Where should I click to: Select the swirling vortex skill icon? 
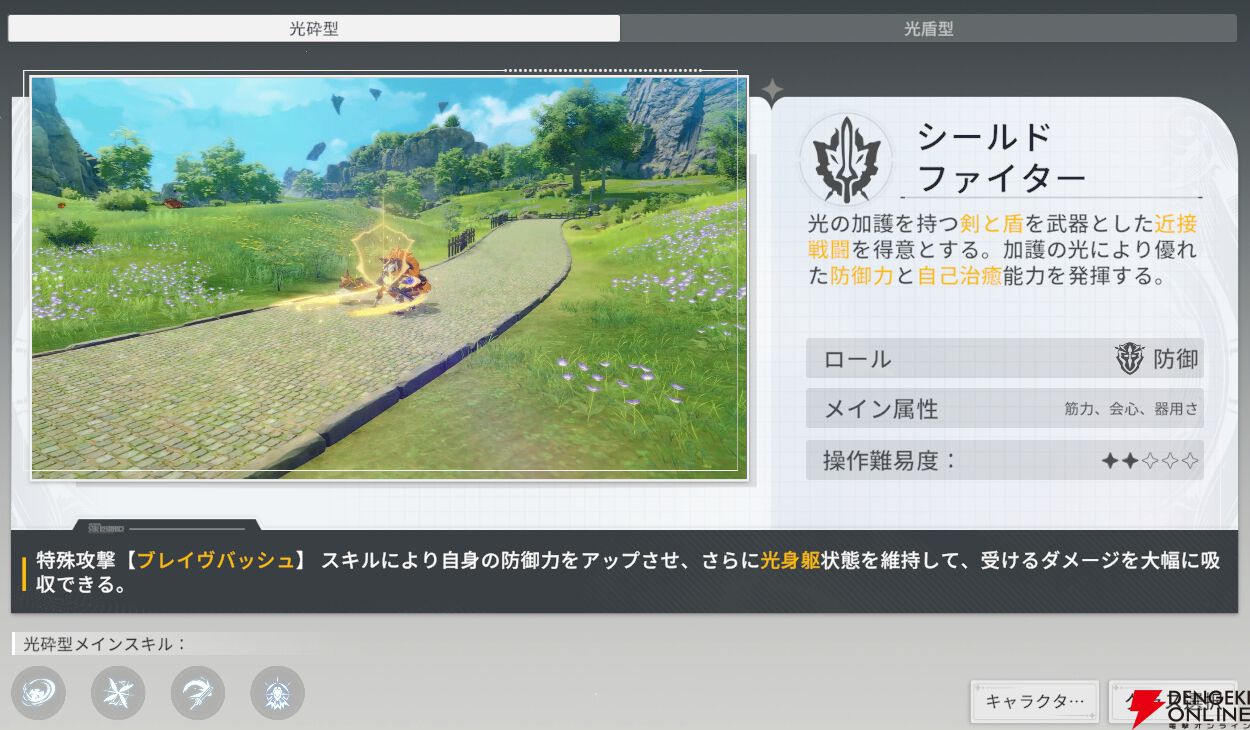pyautogui.click(x=38, y=693)
